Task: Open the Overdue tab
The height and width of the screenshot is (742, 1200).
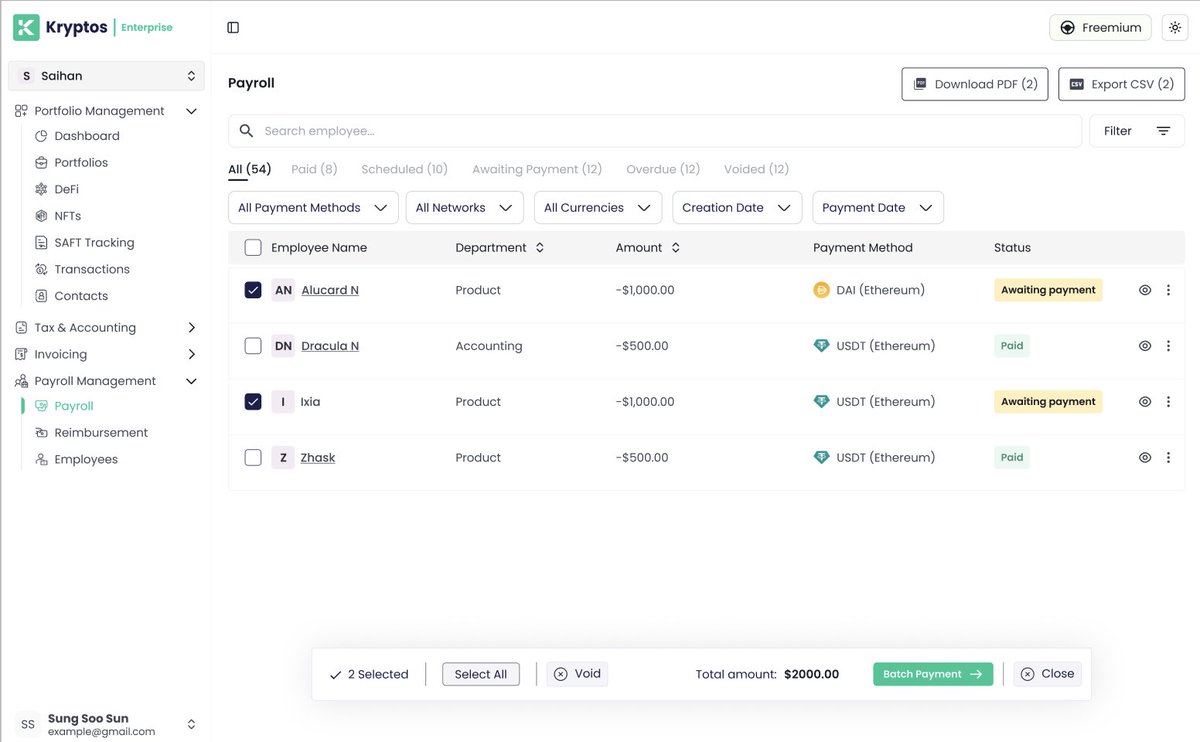Action: (x=662, y=168)
